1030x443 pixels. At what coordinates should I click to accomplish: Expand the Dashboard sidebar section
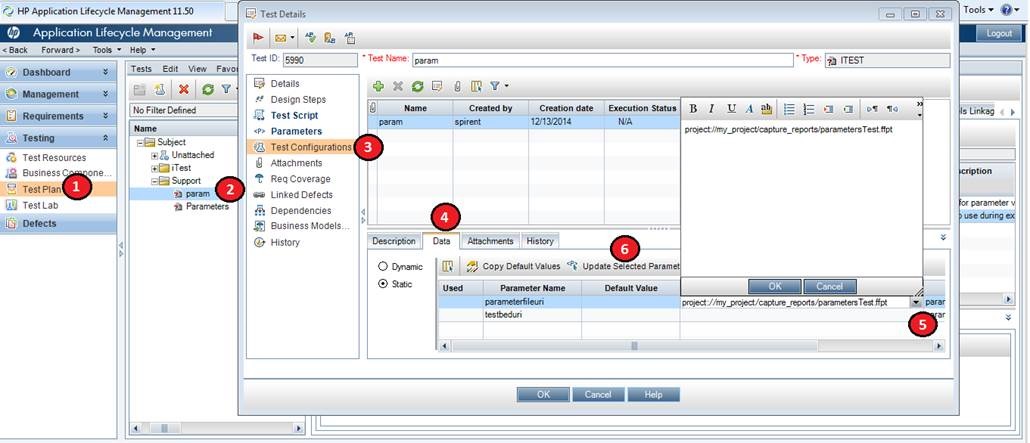click(105, 72)
